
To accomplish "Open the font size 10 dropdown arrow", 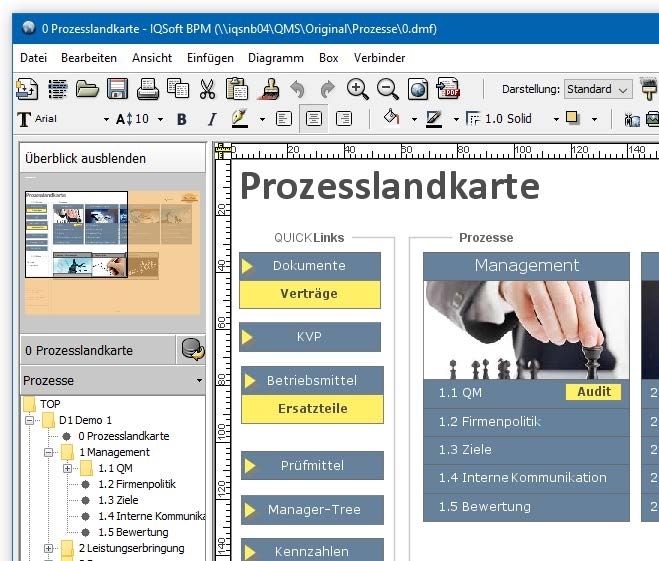I will tap(161, 120).
